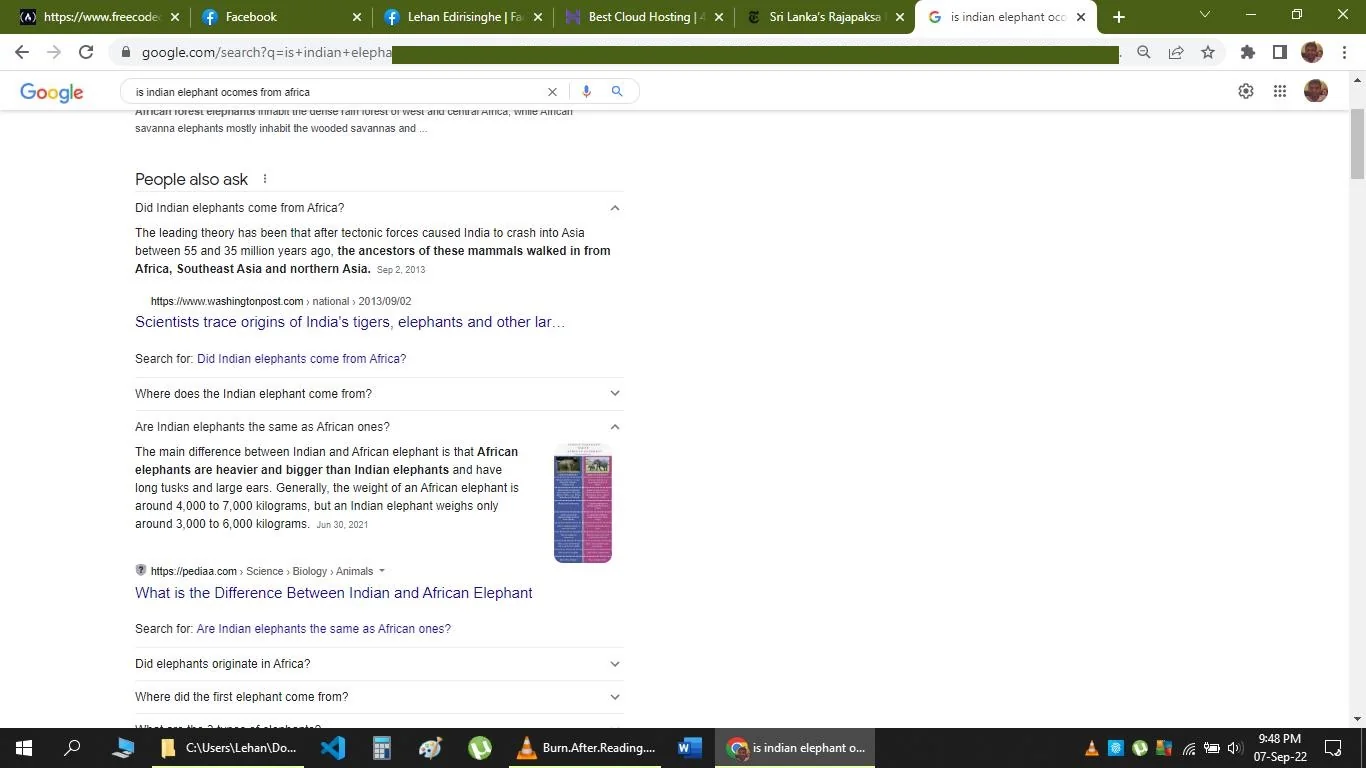Switch to Microsoft Word from the taskbar
The width and height of the screenshot is (1366, 768).
coord(690,748)
